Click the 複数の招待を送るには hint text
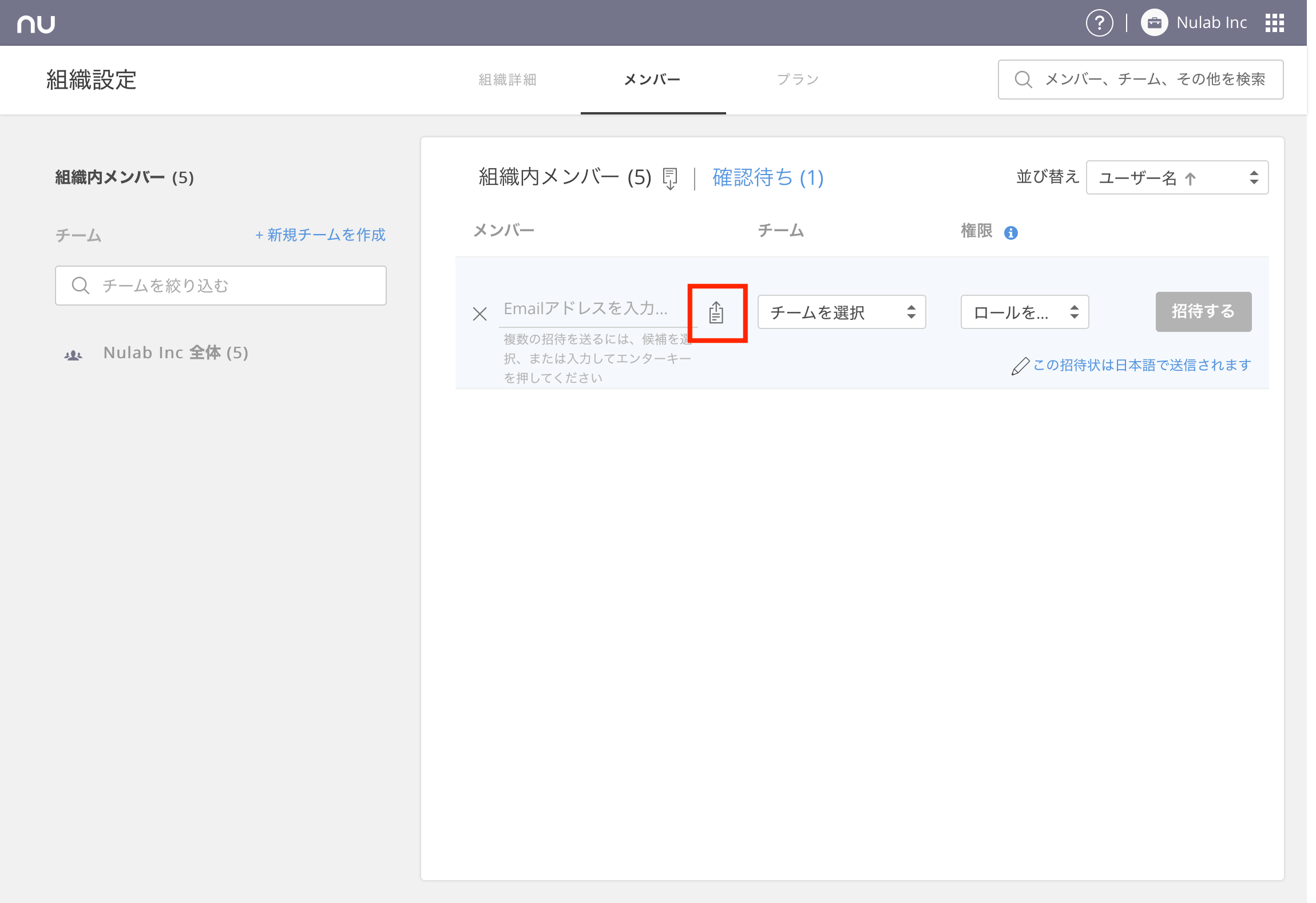Image resolution: width=1316 pixels, height=903 pixels. pyautogui.click(x=597, y=359)
